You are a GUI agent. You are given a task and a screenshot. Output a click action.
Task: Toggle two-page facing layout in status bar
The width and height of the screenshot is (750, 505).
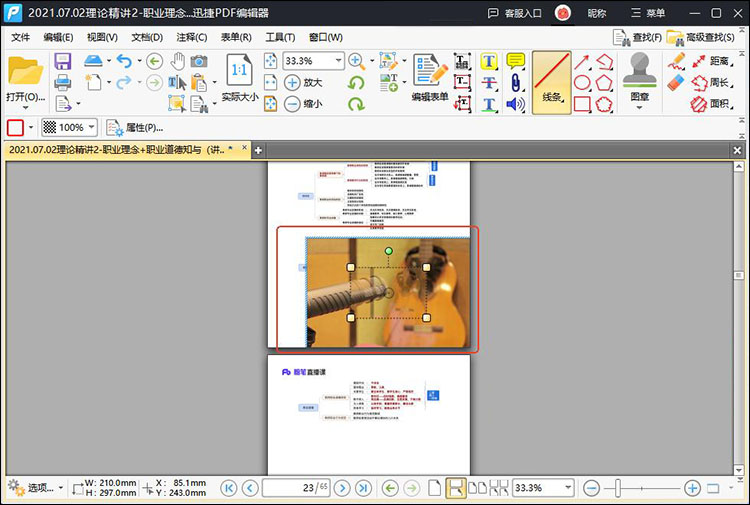[x=477, y=488]
